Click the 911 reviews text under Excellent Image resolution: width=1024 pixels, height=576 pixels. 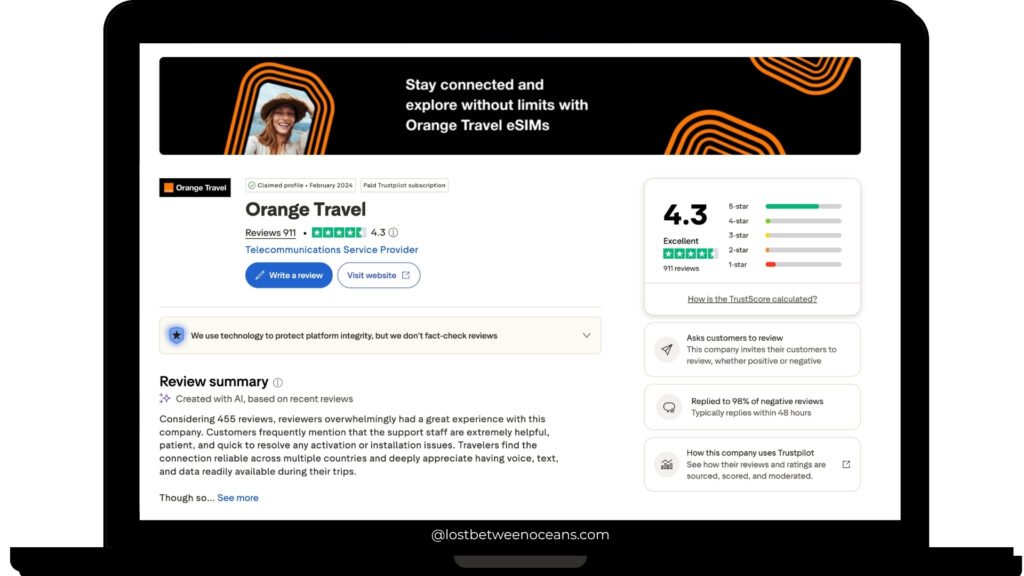pyautogui.click(x=681, y=268)
